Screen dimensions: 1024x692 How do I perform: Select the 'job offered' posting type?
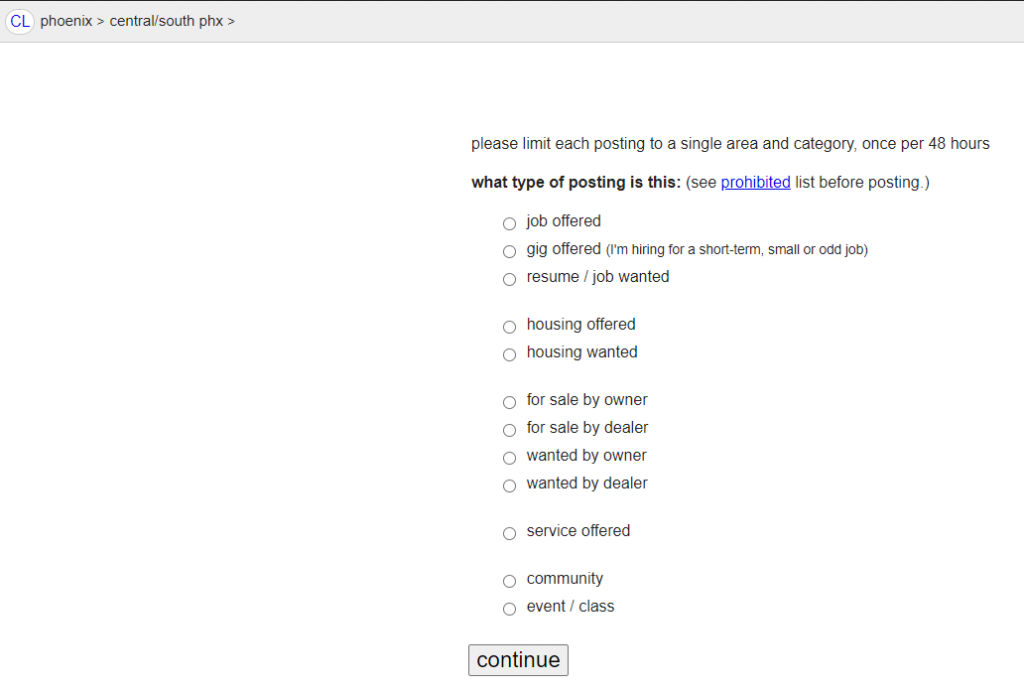pyautogui.click(x=509, y=223)
